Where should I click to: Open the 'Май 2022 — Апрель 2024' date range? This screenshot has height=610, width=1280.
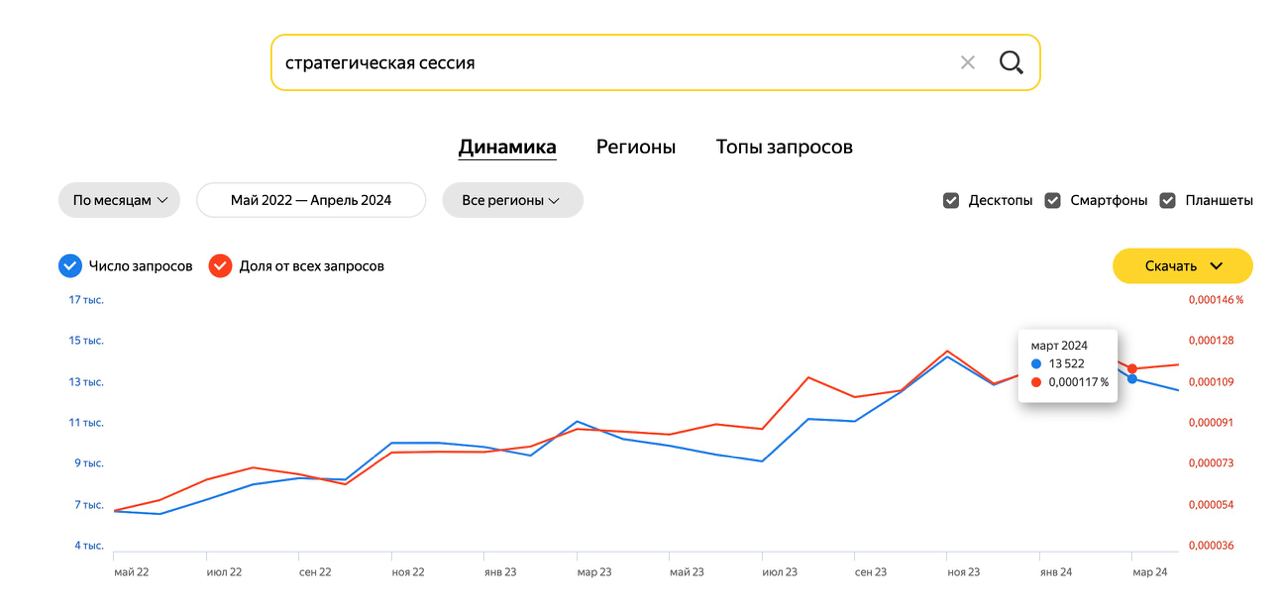pyautogui.click(x=310, y=200)
